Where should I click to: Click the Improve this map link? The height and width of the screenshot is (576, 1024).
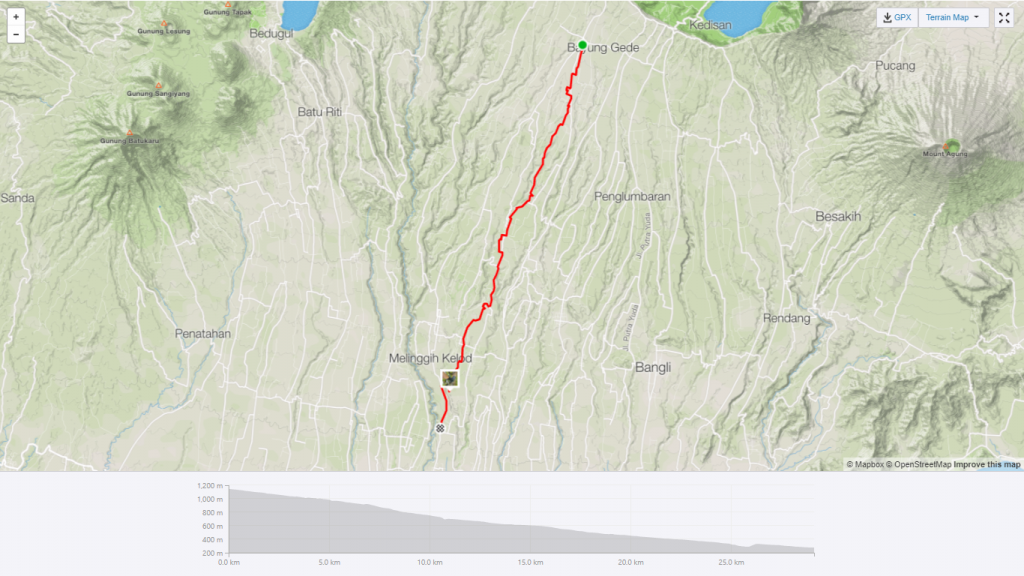click(987, 464)
